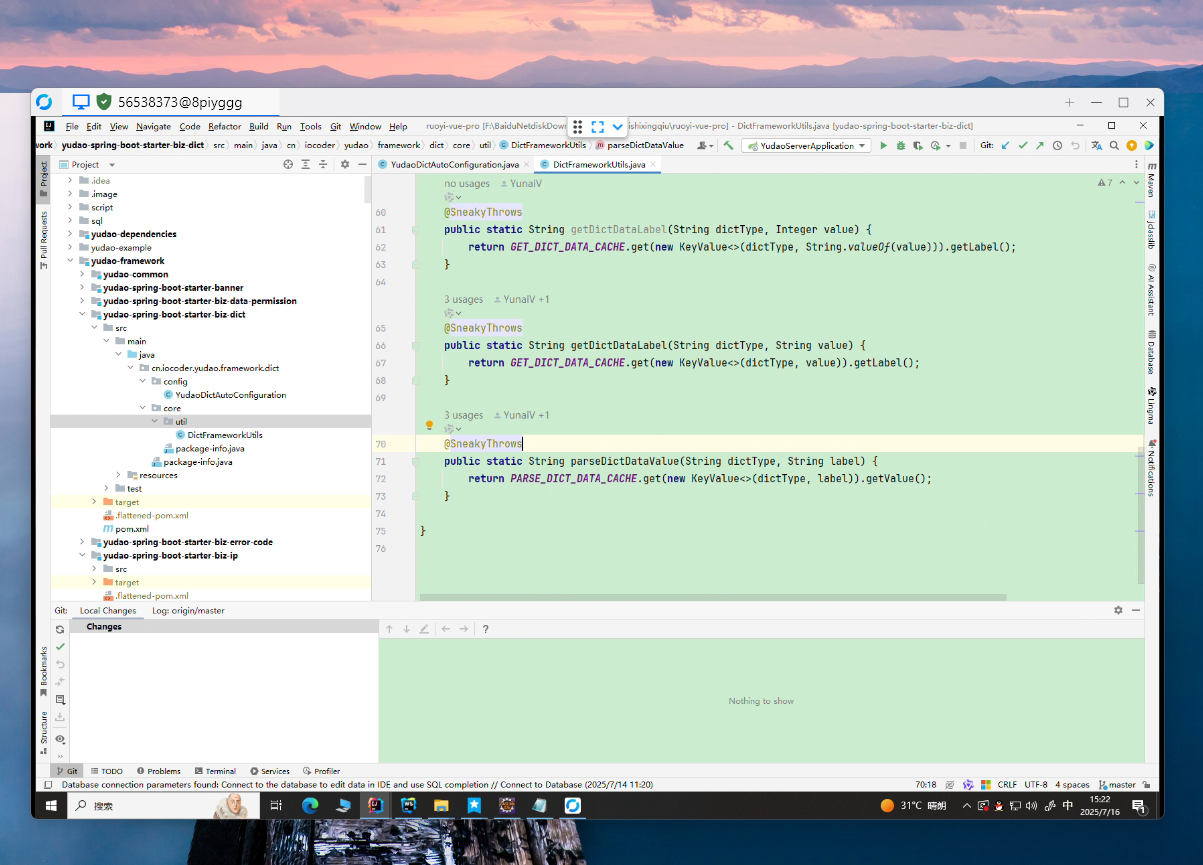This screenshot has width=1203, height=865.
Task: Open the Database tool window
Action: [1151, 351]
